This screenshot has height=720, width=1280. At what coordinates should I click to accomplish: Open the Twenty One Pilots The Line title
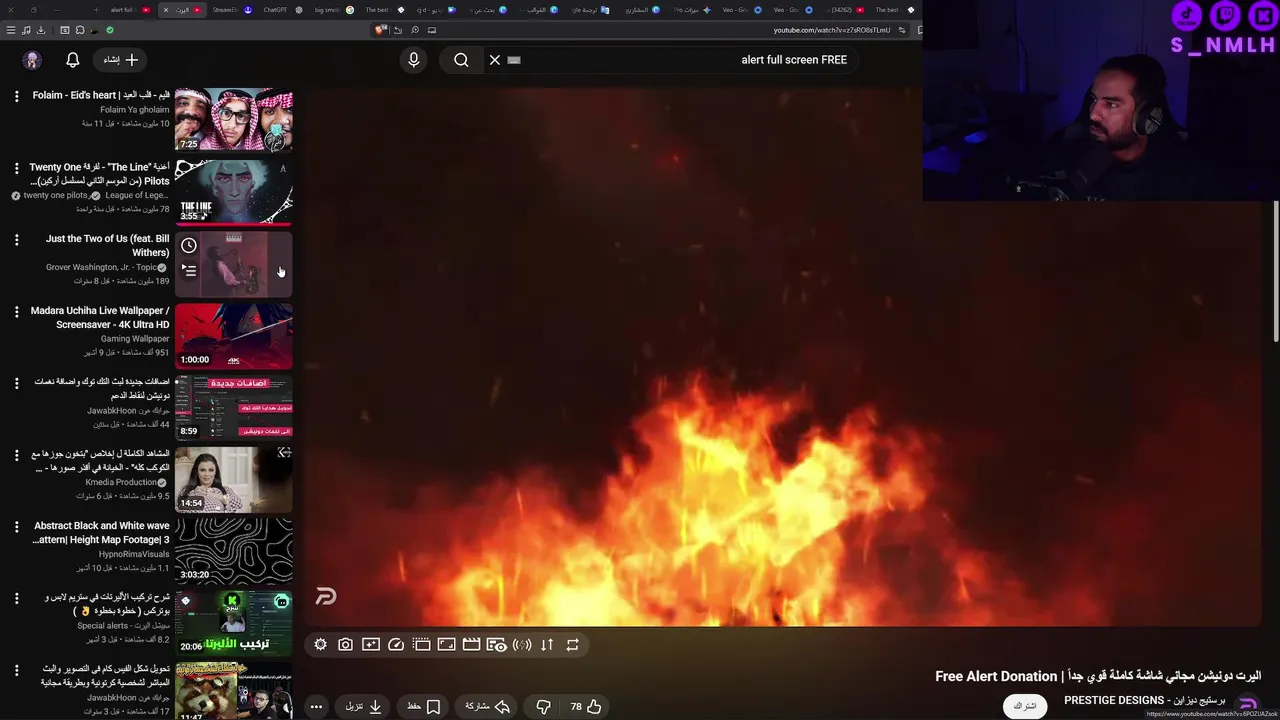(x=99, y=174)
